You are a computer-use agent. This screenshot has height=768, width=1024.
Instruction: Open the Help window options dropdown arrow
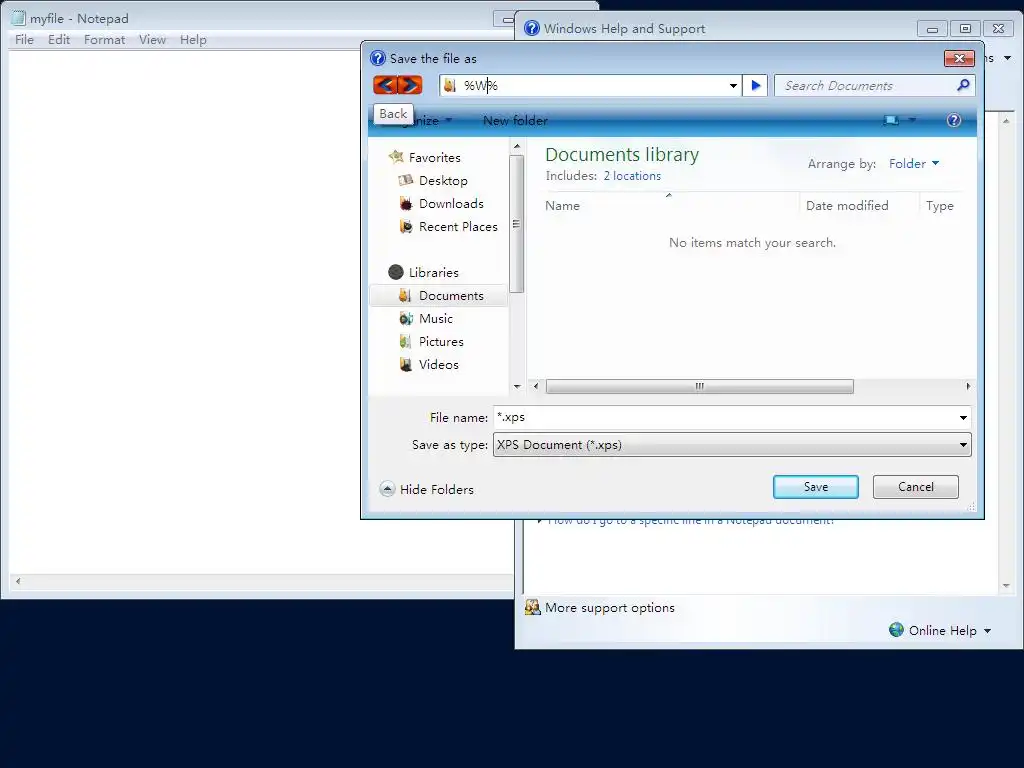(x=1008, y=58)
